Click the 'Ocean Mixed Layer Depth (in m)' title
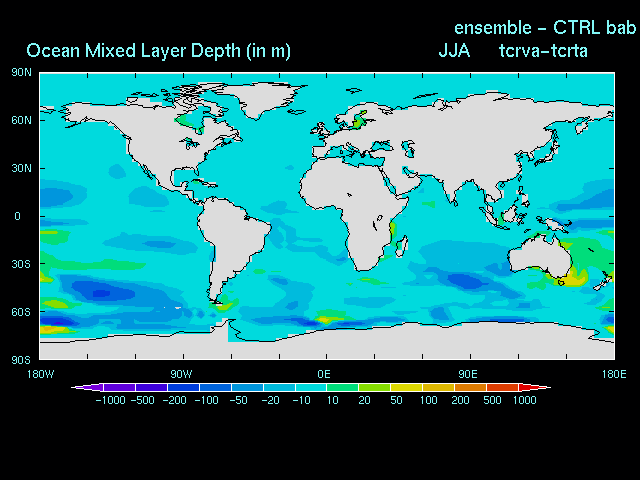 pos(158,51)
